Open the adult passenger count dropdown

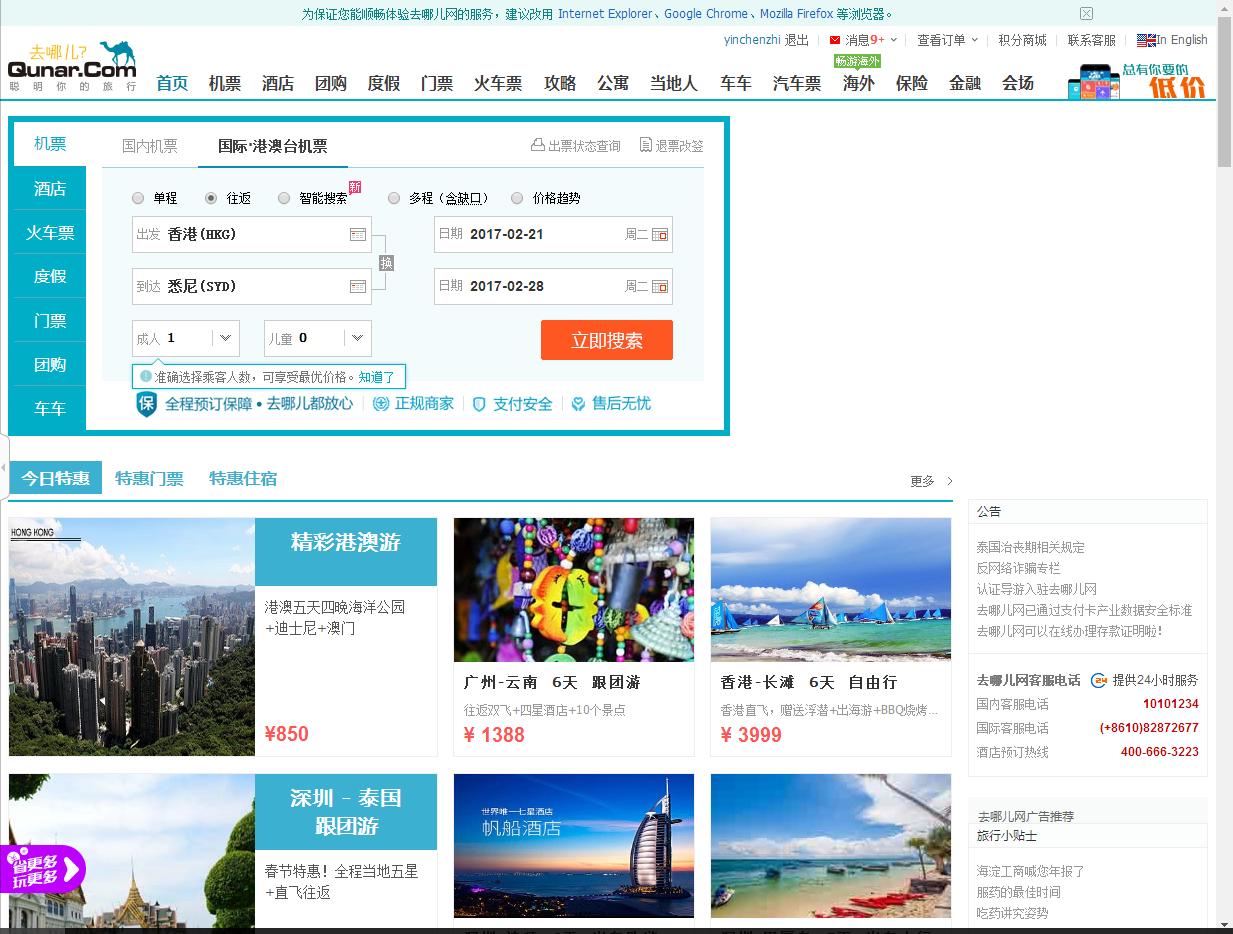point(225,338)
